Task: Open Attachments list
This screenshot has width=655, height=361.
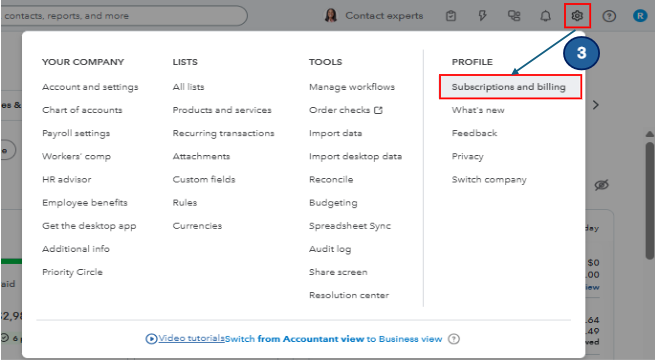Action: 201,157
